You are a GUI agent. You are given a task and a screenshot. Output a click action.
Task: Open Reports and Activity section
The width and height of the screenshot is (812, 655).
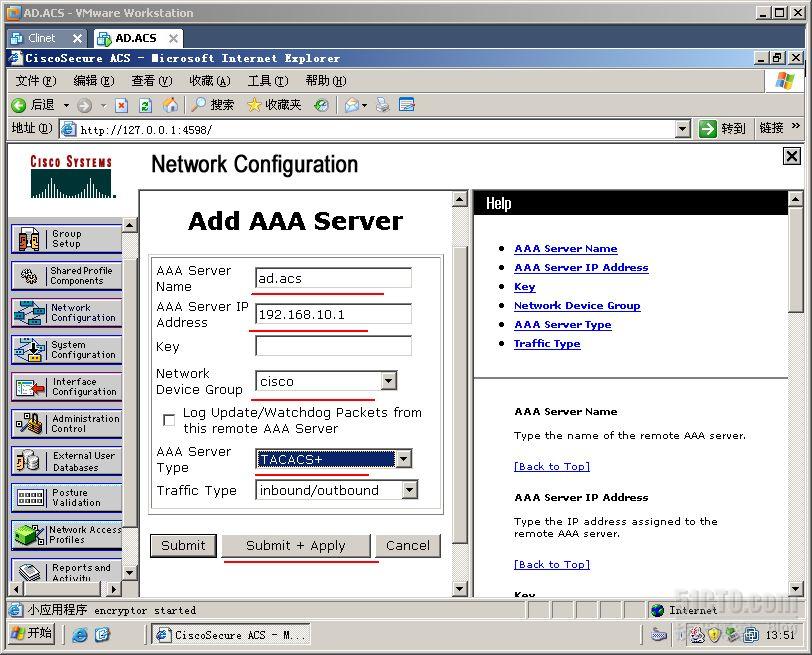pyautogui.click(x=66, y=571)
